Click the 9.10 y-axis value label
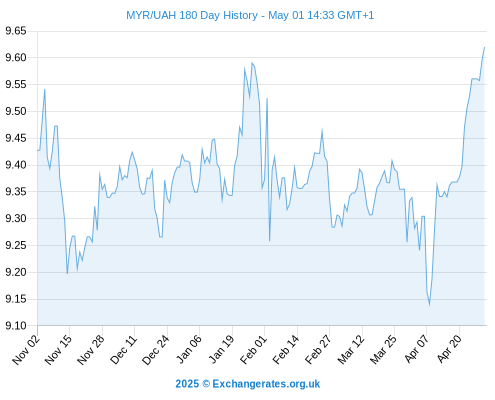The width and height of the screenshot is (495, 400). tap(16, 326)
